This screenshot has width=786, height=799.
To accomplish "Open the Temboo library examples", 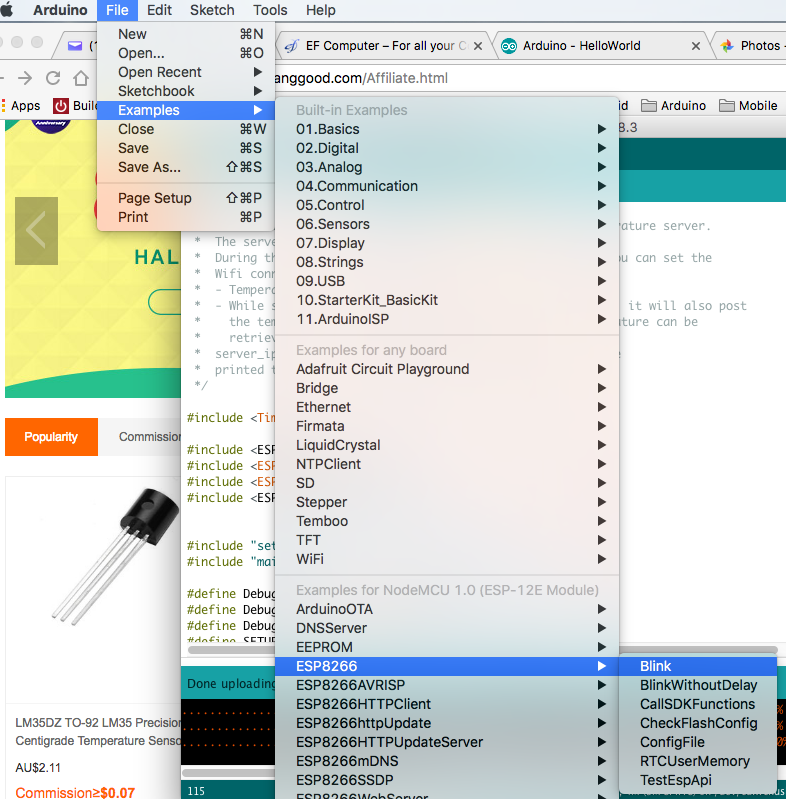I will pos(447,521).
